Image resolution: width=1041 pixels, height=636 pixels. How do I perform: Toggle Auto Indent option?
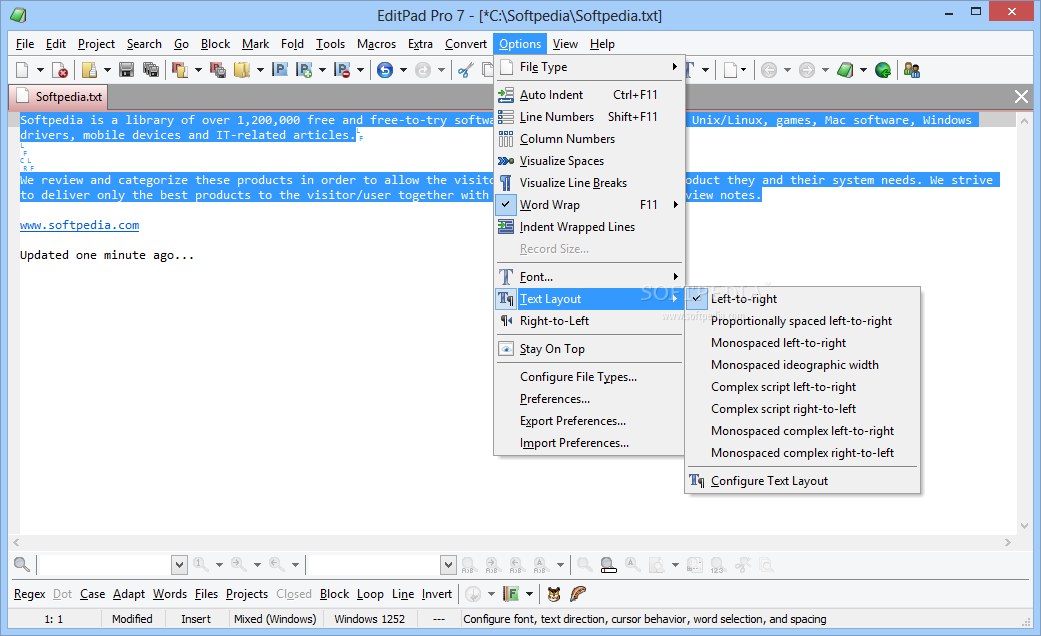(x=589, y=95)
